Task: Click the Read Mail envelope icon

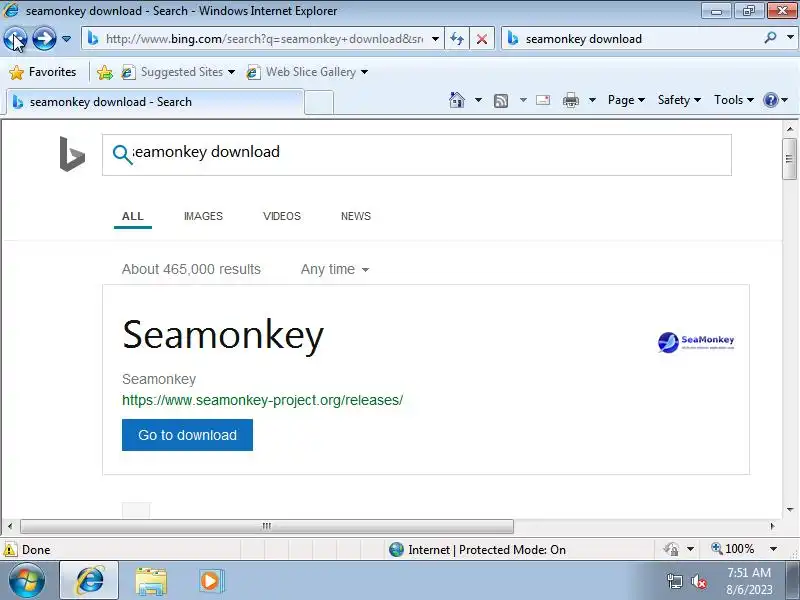Action: (x=543, y=100)
